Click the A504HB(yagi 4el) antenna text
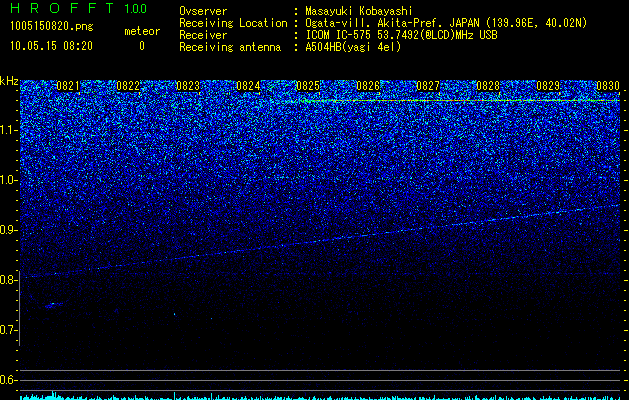 click(353, 47)
